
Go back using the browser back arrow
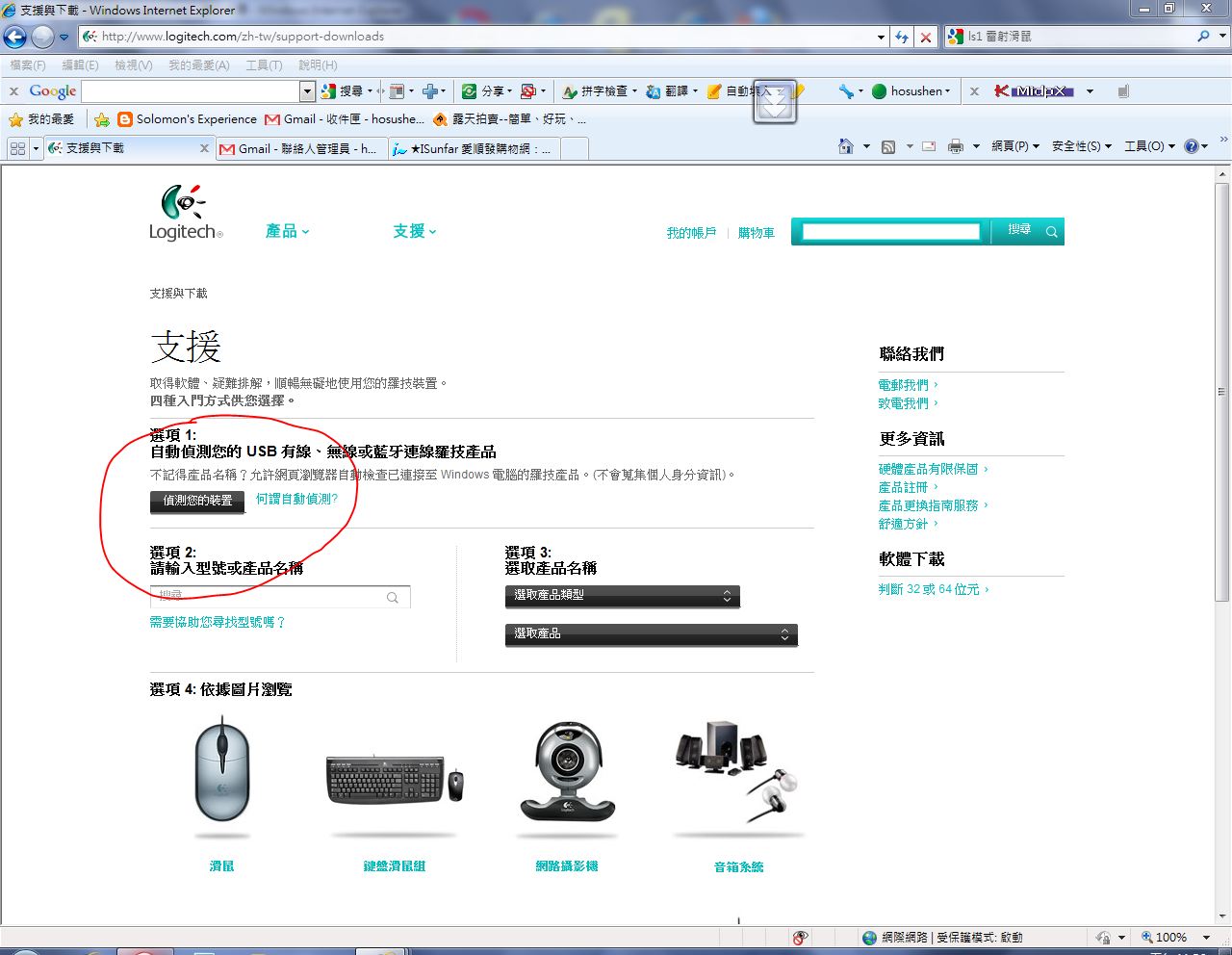[x=15, y=37]
